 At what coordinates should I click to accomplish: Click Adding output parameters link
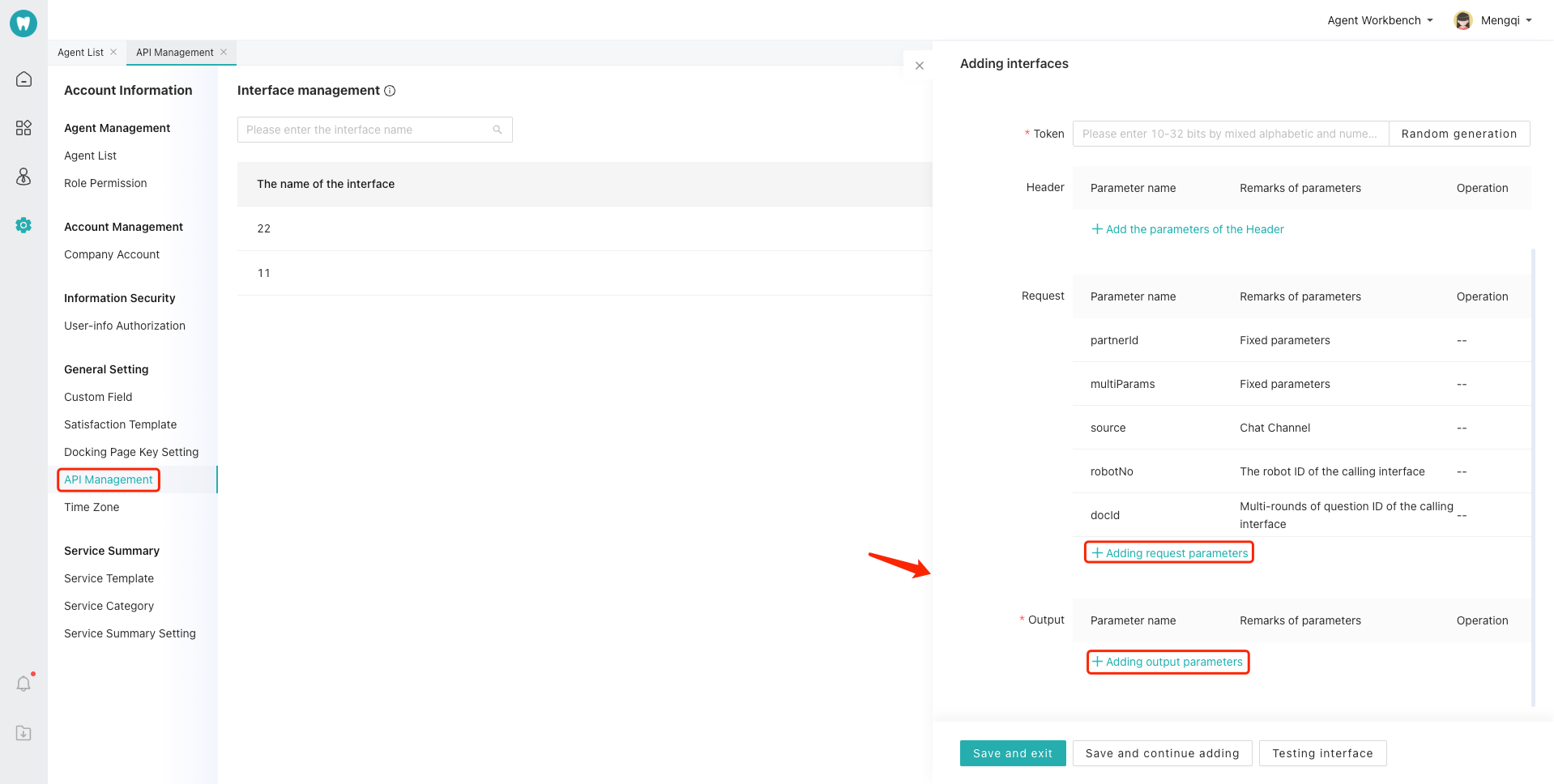1168,662
